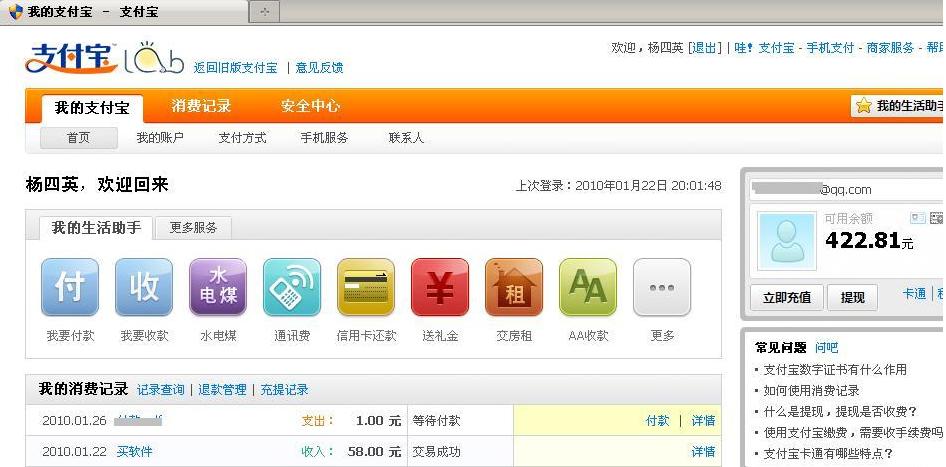Select 首页 in the sub navigation
Image resolution: width=946 pixels, height=467 pixels.
pos(78,138)
